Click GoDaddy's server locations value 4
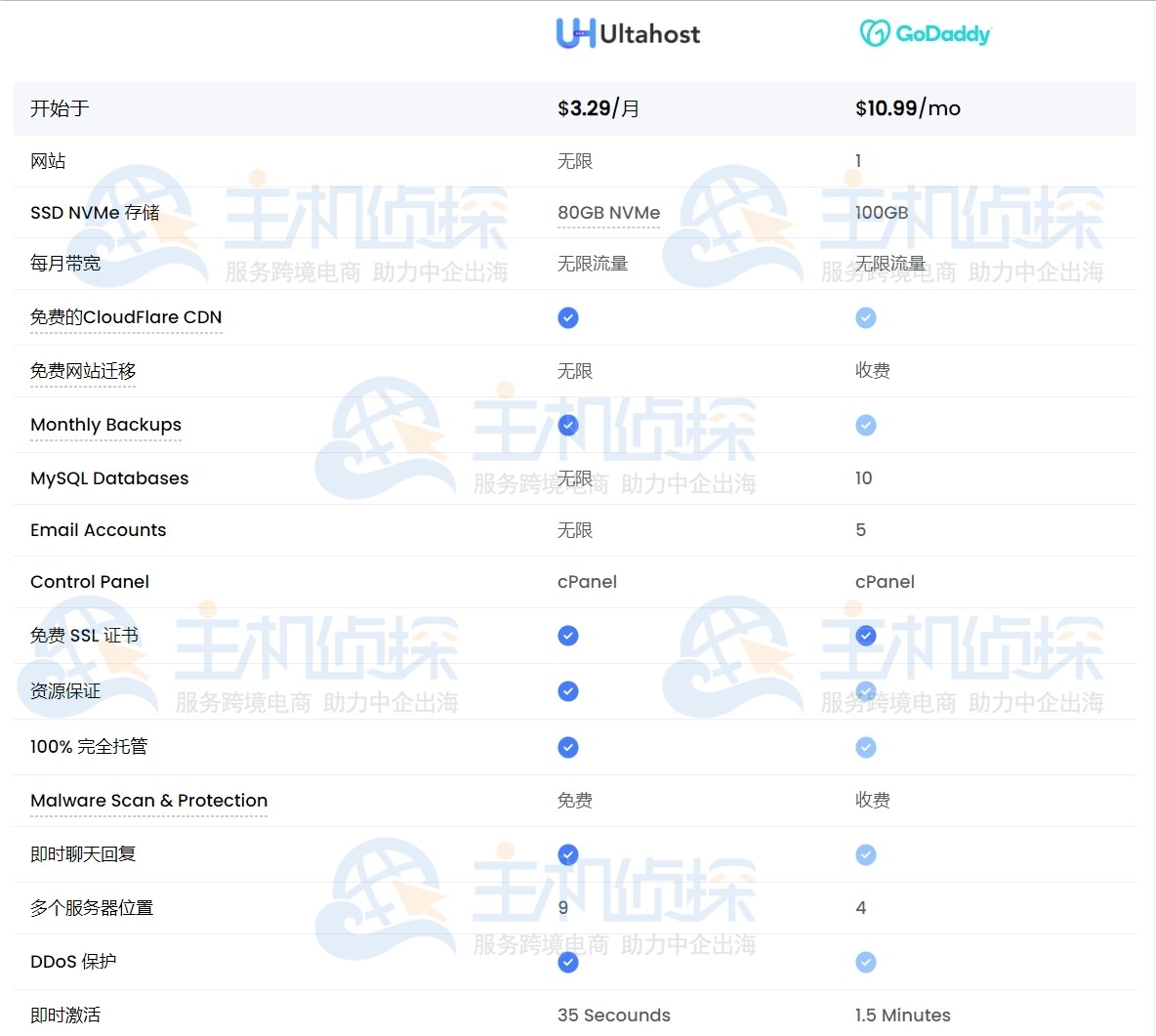The width and height of the screenshot is (1156, 1036). pyautogui.click(x=861, y=908)
